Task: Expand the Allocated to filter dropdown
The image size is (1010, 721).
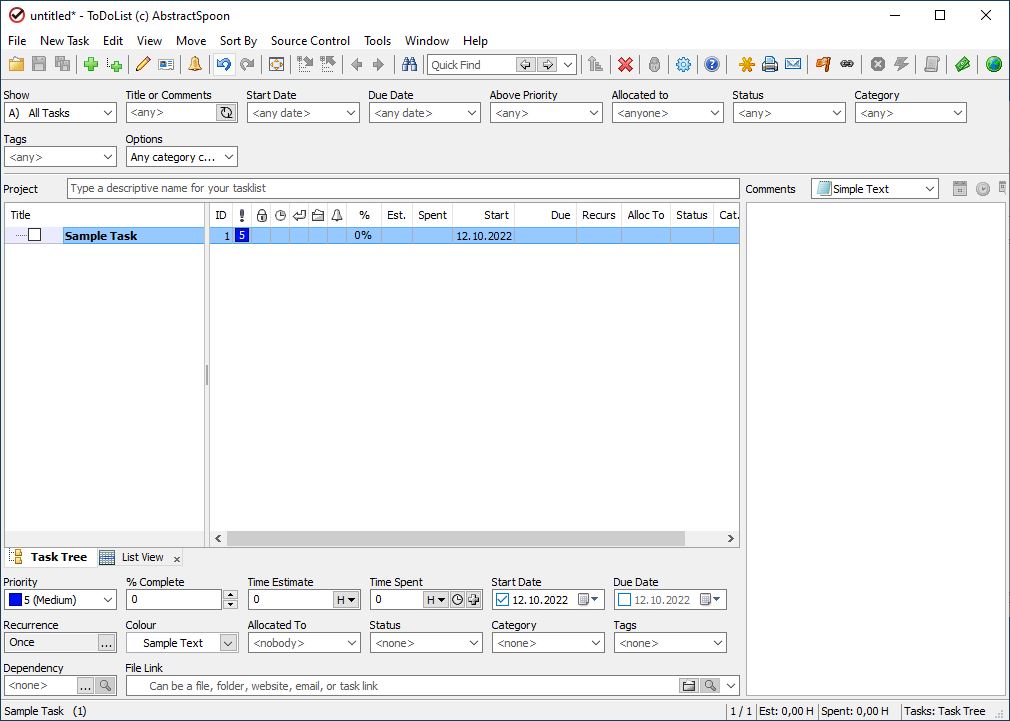Action: pos(668,113)
